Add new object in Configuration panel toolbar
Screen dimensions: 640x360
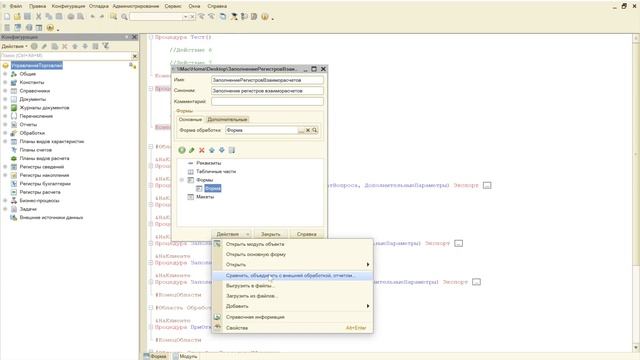pos(34,47)
